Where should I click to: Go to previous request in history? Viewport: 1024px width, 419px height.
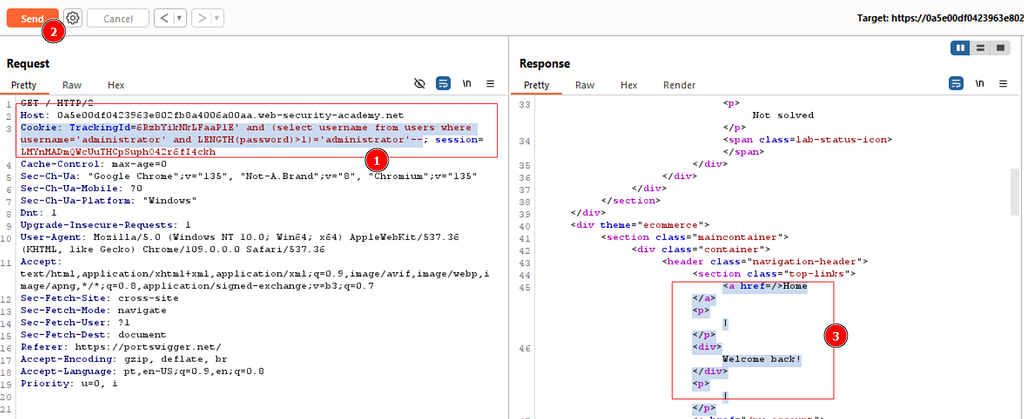pyautogui.click(x=164, y=18)
